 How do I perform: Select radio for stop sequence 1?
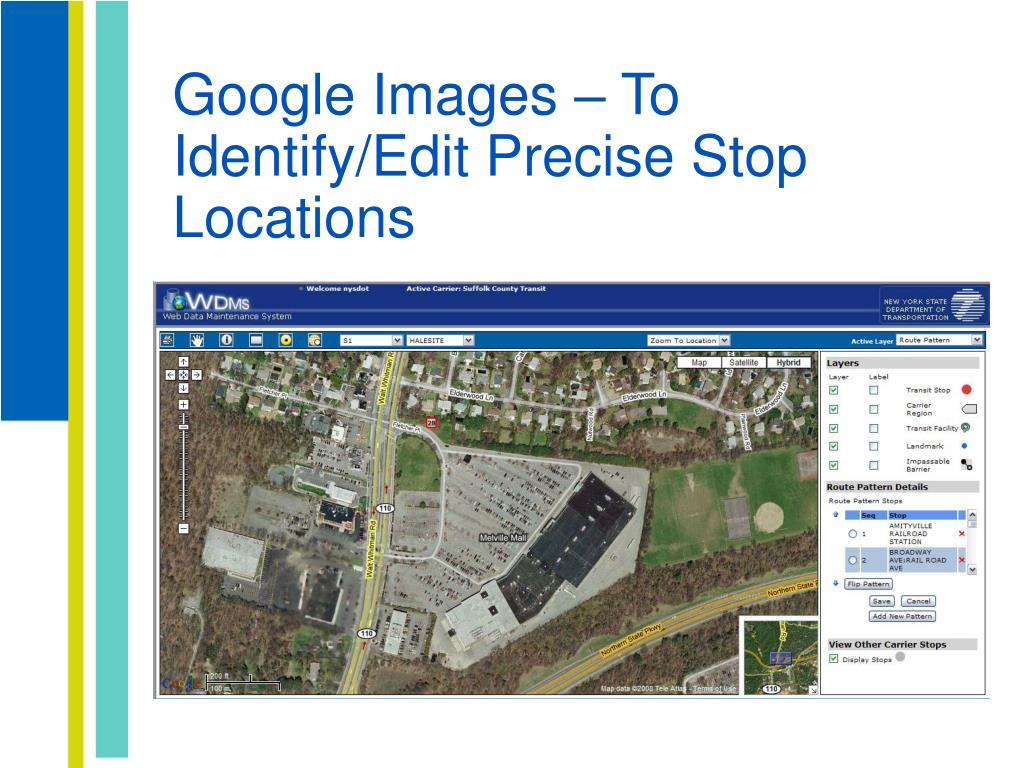tap(852, 534)
